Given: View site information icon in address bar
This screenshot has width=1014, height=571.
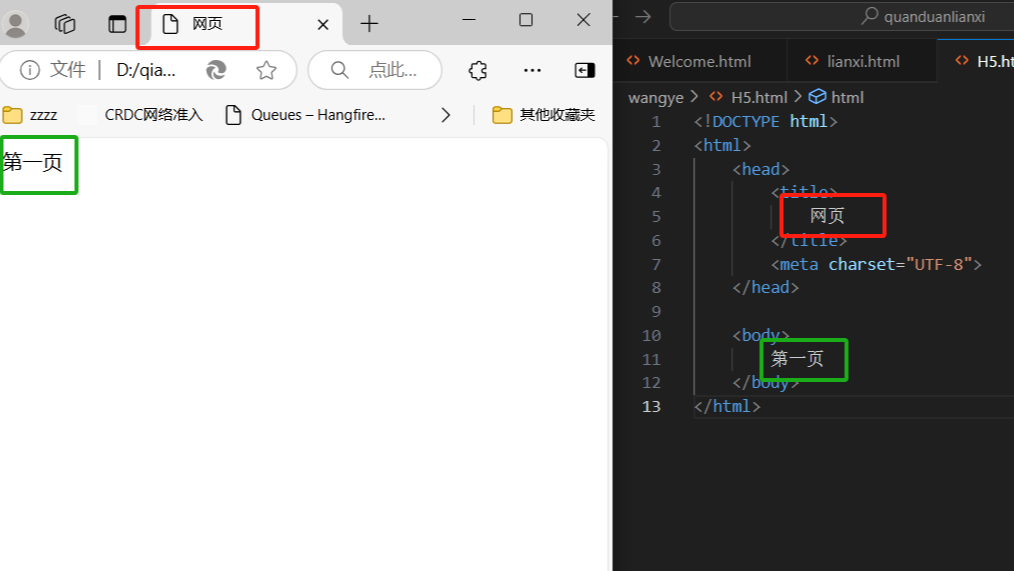Looking at the screenshot, I should [30, 70].
